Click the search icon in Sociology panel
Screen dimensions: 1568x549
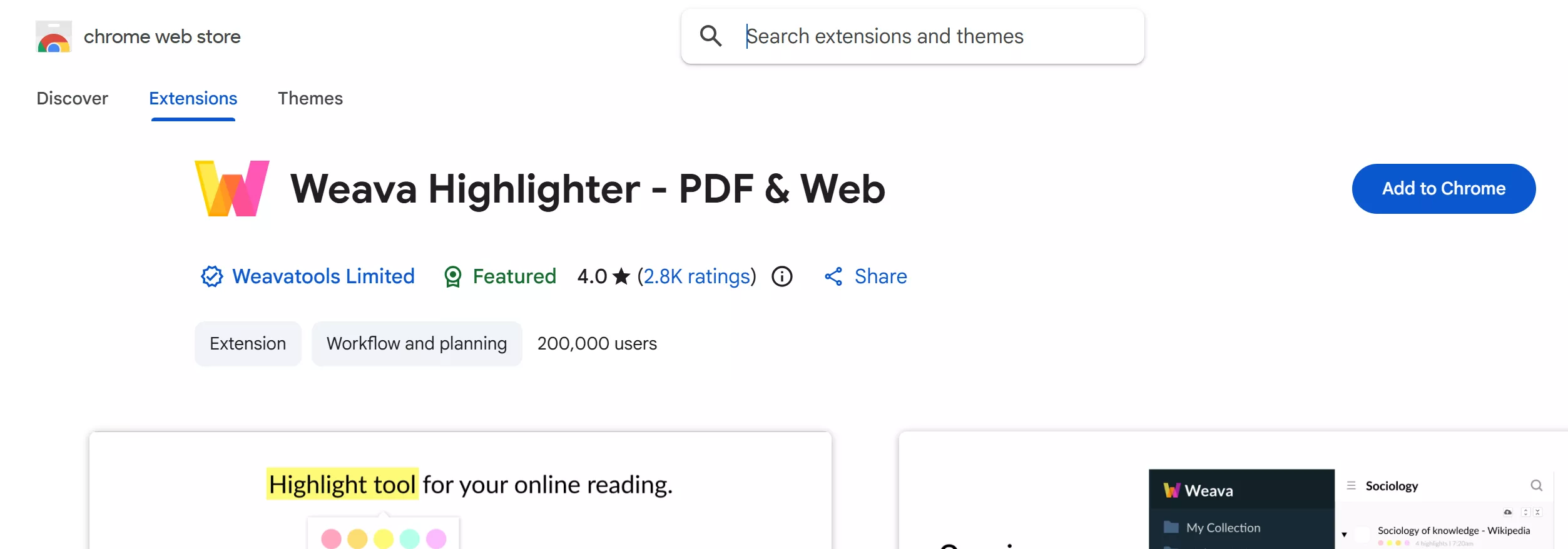[x=1536, y=485]
